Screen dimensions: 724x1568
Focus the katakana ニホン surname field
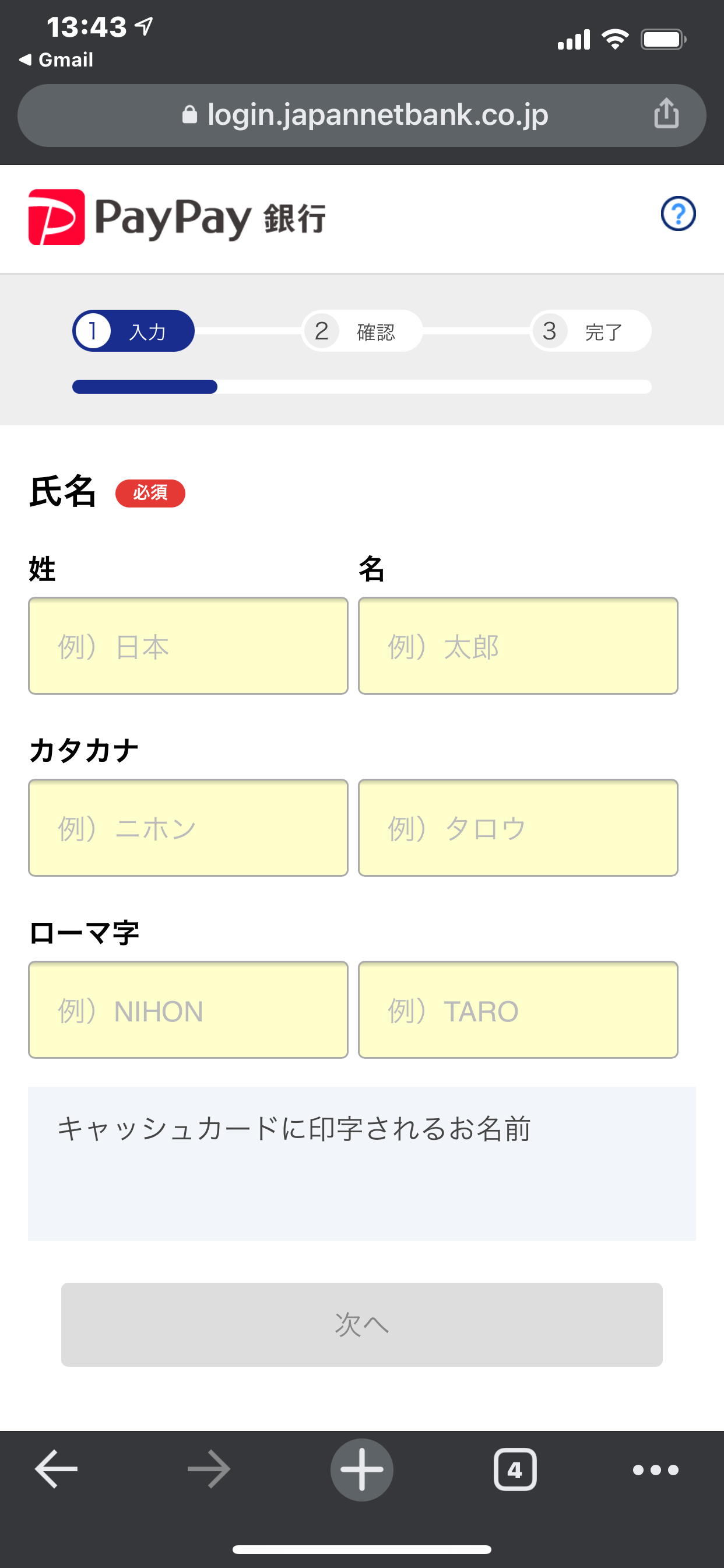(x=188, y=828)
